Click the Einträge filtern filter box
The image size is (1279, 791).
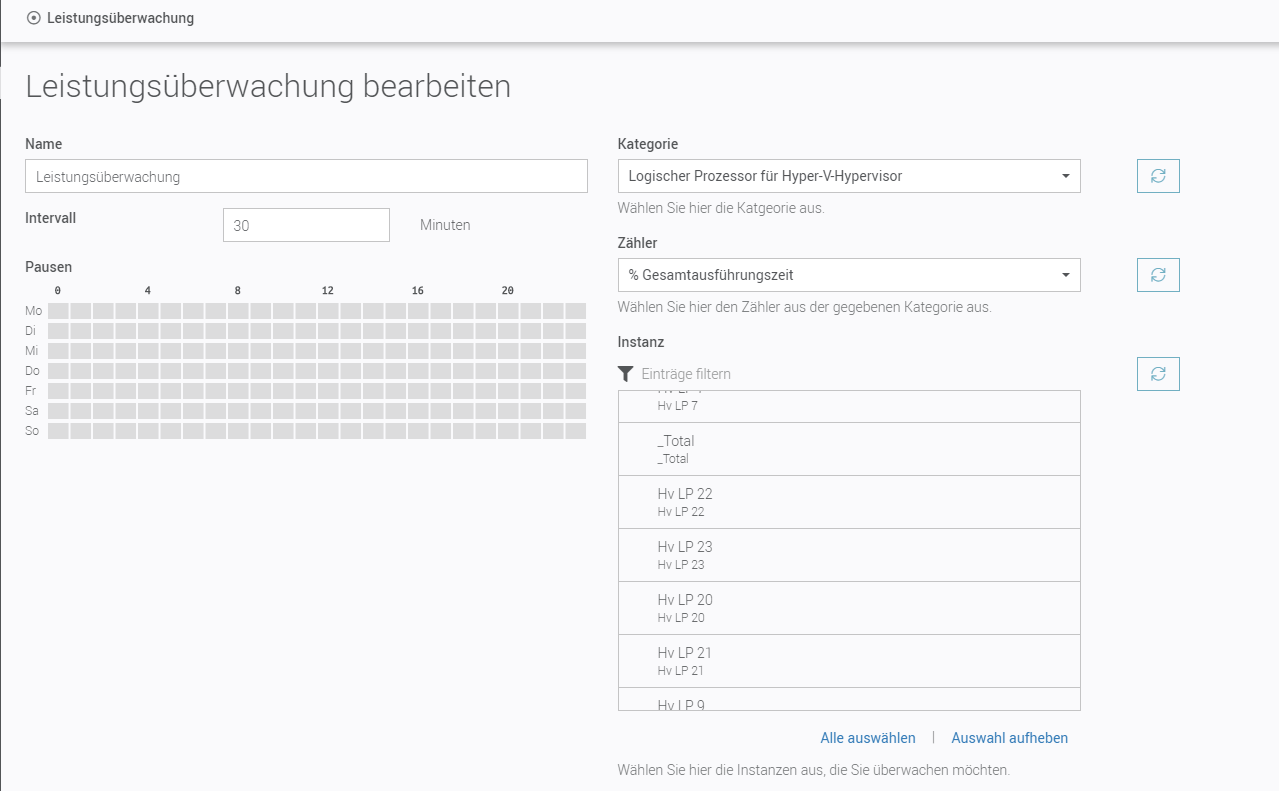click(x=860, y=374)
